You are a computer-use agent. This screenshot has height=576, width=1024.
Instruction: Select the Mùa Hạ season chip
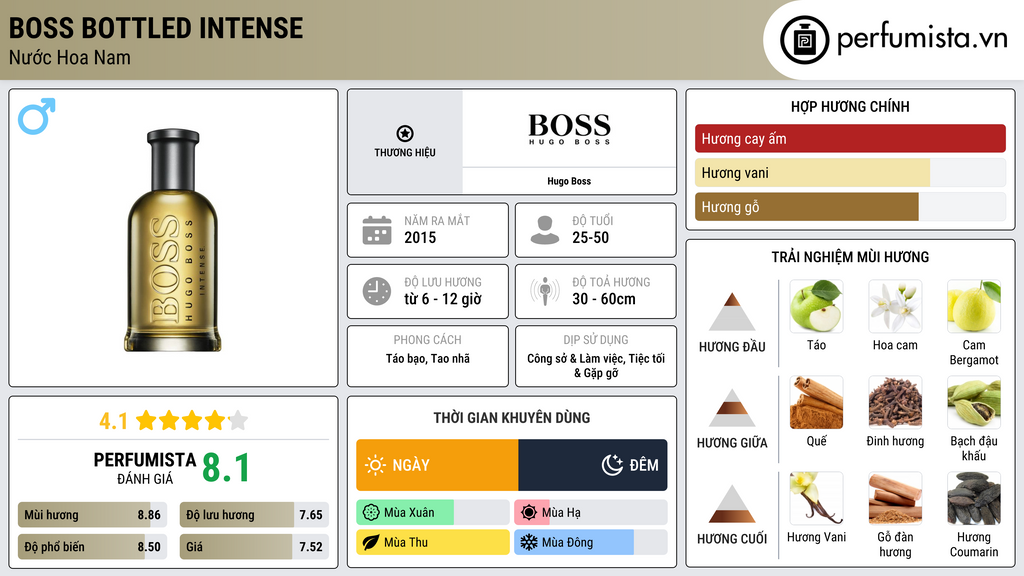[x=561, y=511]
